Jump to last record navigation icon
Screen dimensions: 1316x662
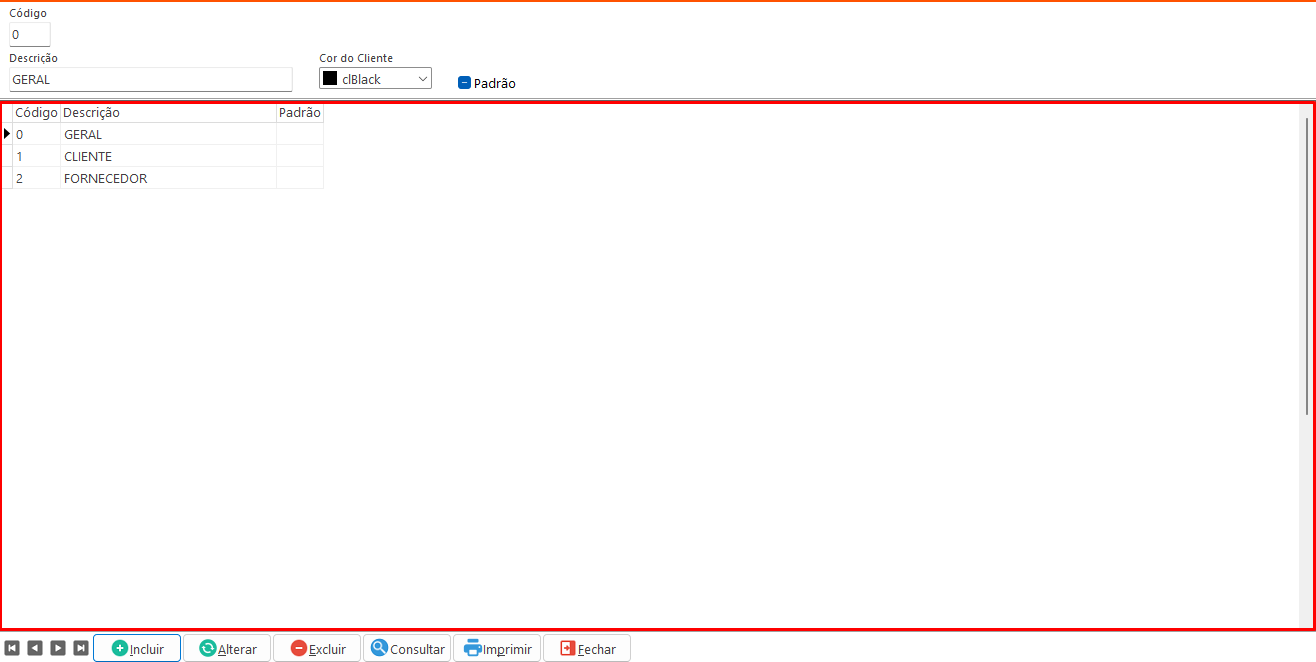(81, 648)
